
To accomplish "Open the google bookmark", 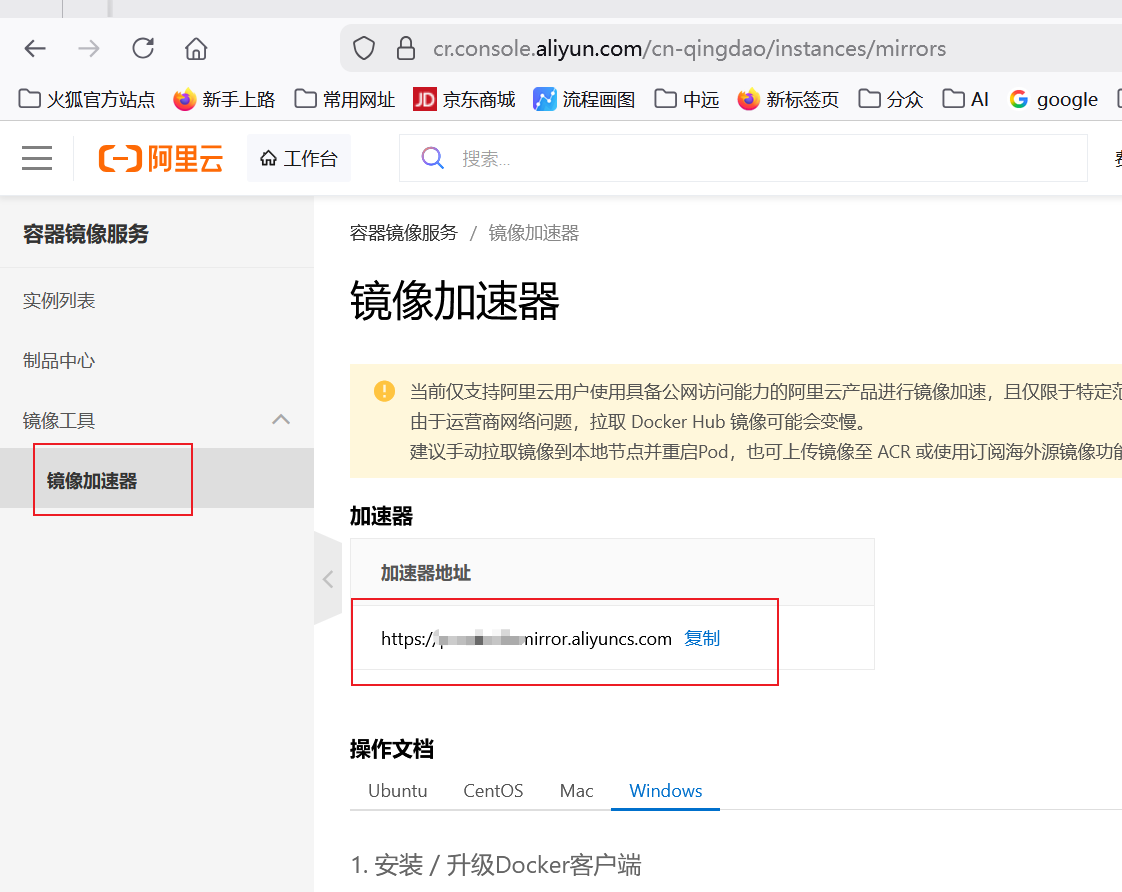I will click(x=1053, y=99).
